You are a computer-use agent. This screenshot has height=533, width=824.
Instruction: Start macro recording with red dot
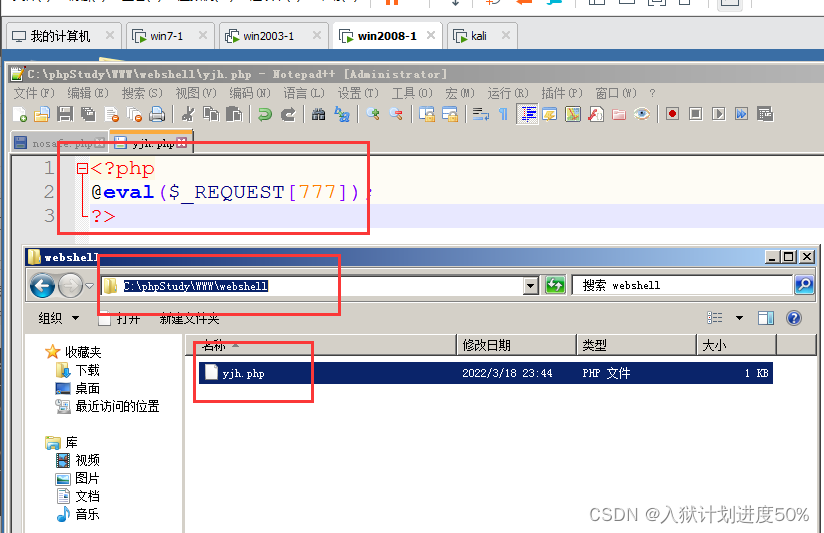coord(672,114)
